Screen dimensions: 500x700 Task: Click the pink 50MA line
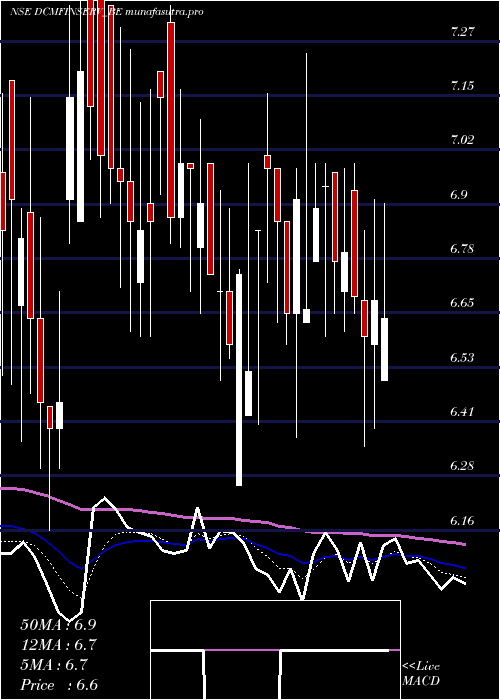point(232,519)
